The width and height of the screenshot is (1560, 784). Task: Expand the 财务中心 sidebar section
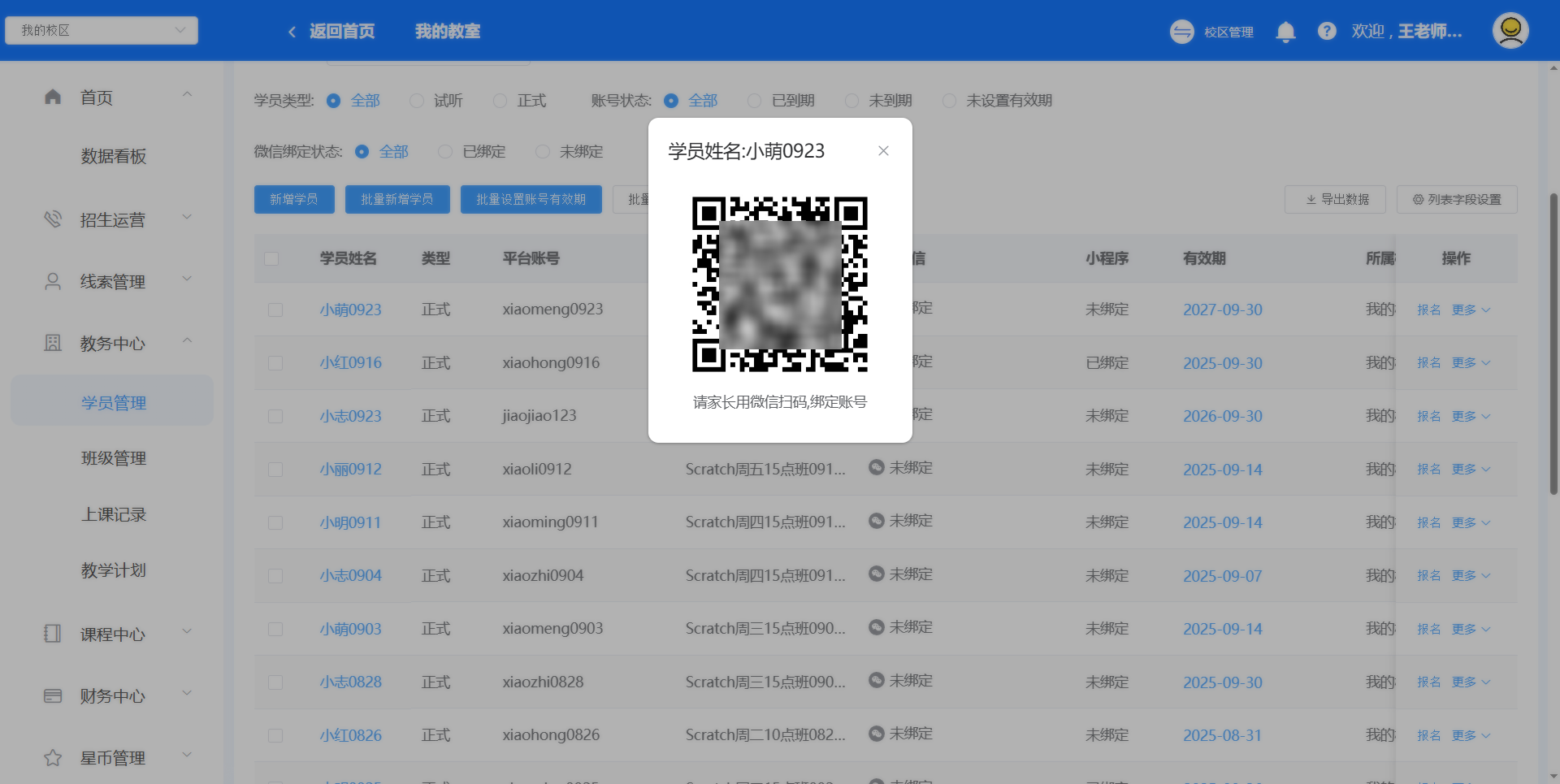click(187, 693)
